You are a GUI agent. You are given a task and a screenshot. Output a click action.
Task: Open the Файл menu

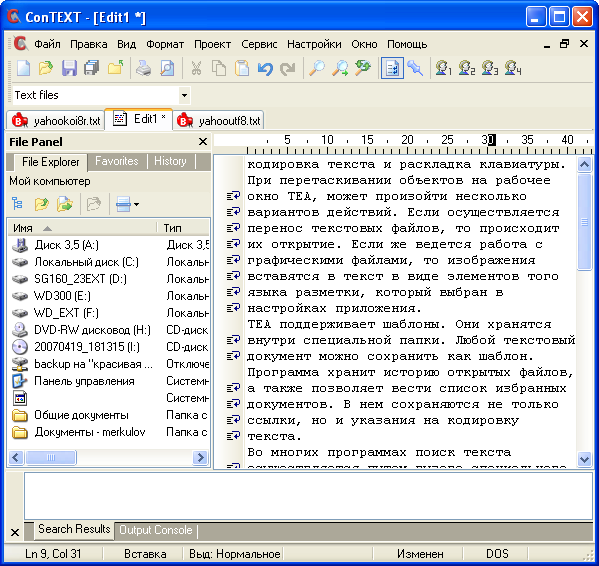click(47, 44)
